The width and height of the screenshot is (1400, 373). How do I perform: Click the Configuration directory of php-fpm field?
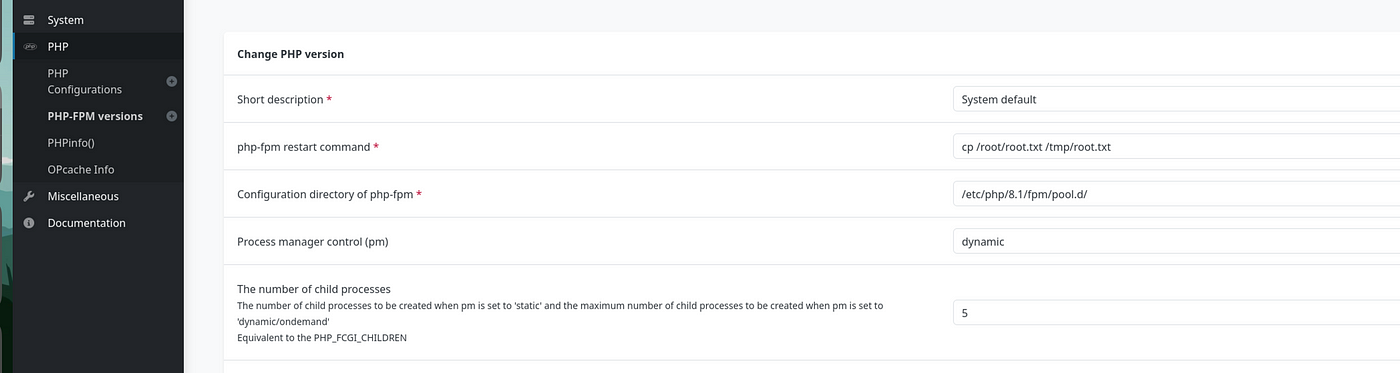pyautogui.click(x=1176, y=194)
